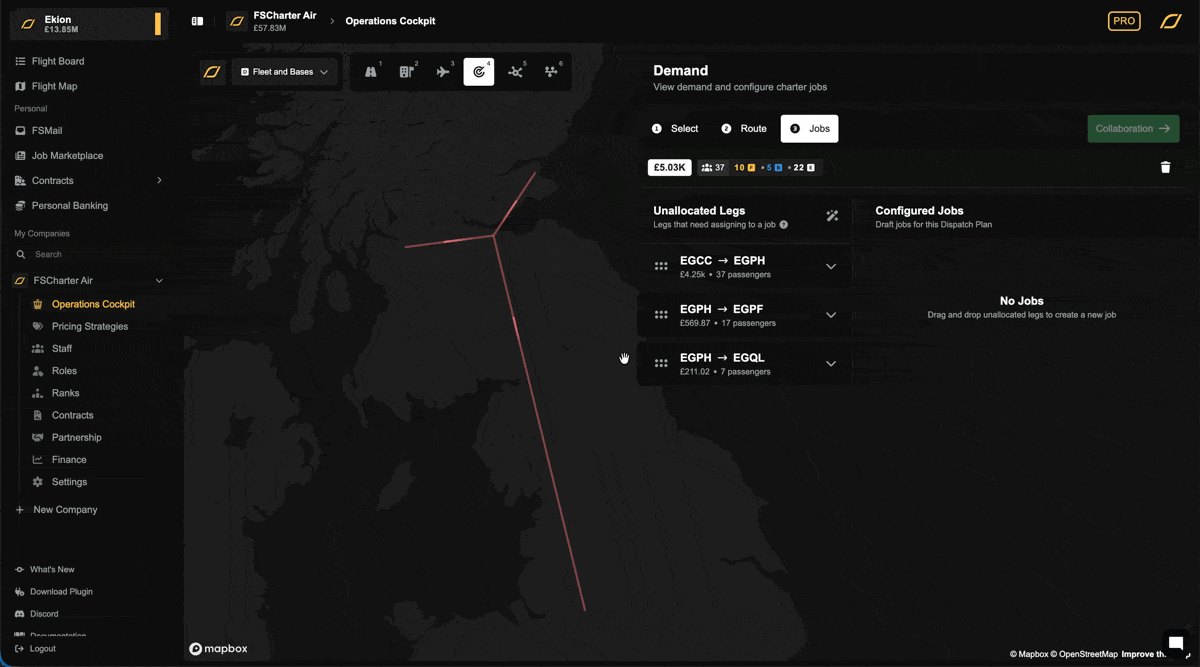Collapse the FSCharter Air company tree

tap(159, 281)
